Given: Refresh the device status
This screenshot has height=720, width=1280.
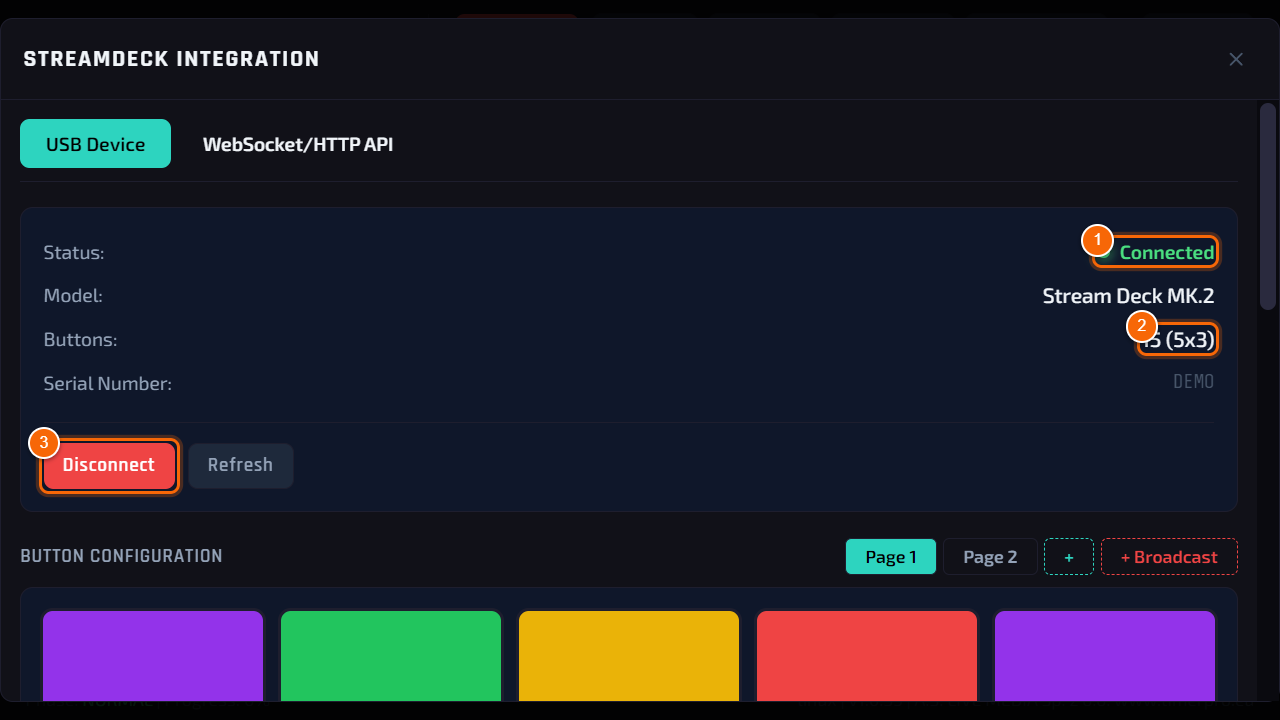Looking at the screenshot, I should [240, 465].
